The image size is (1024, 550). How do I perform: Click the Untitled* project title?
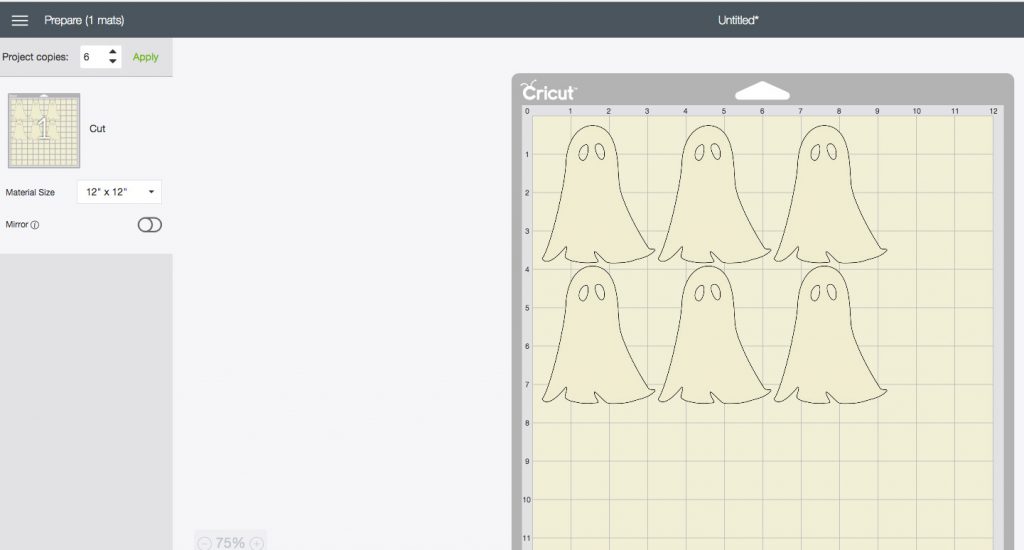pos(738,20)
